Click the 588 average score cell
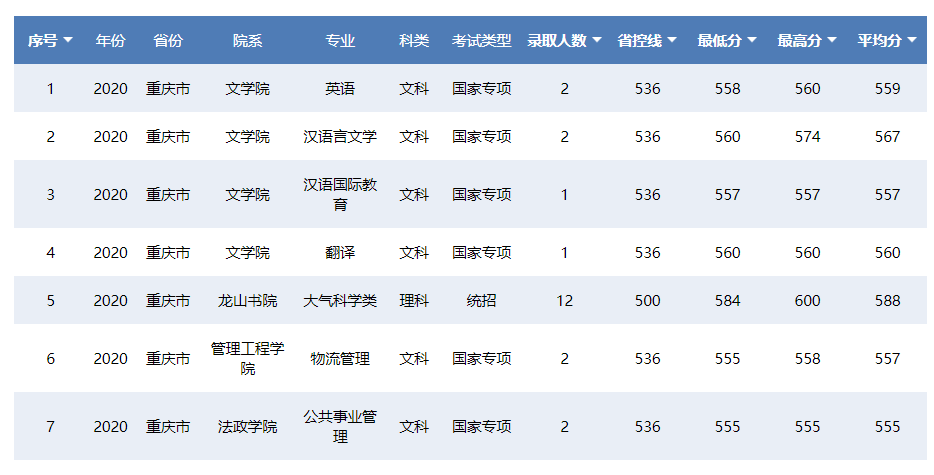Screen dimensions: 934x475 [x=888, y=301]
